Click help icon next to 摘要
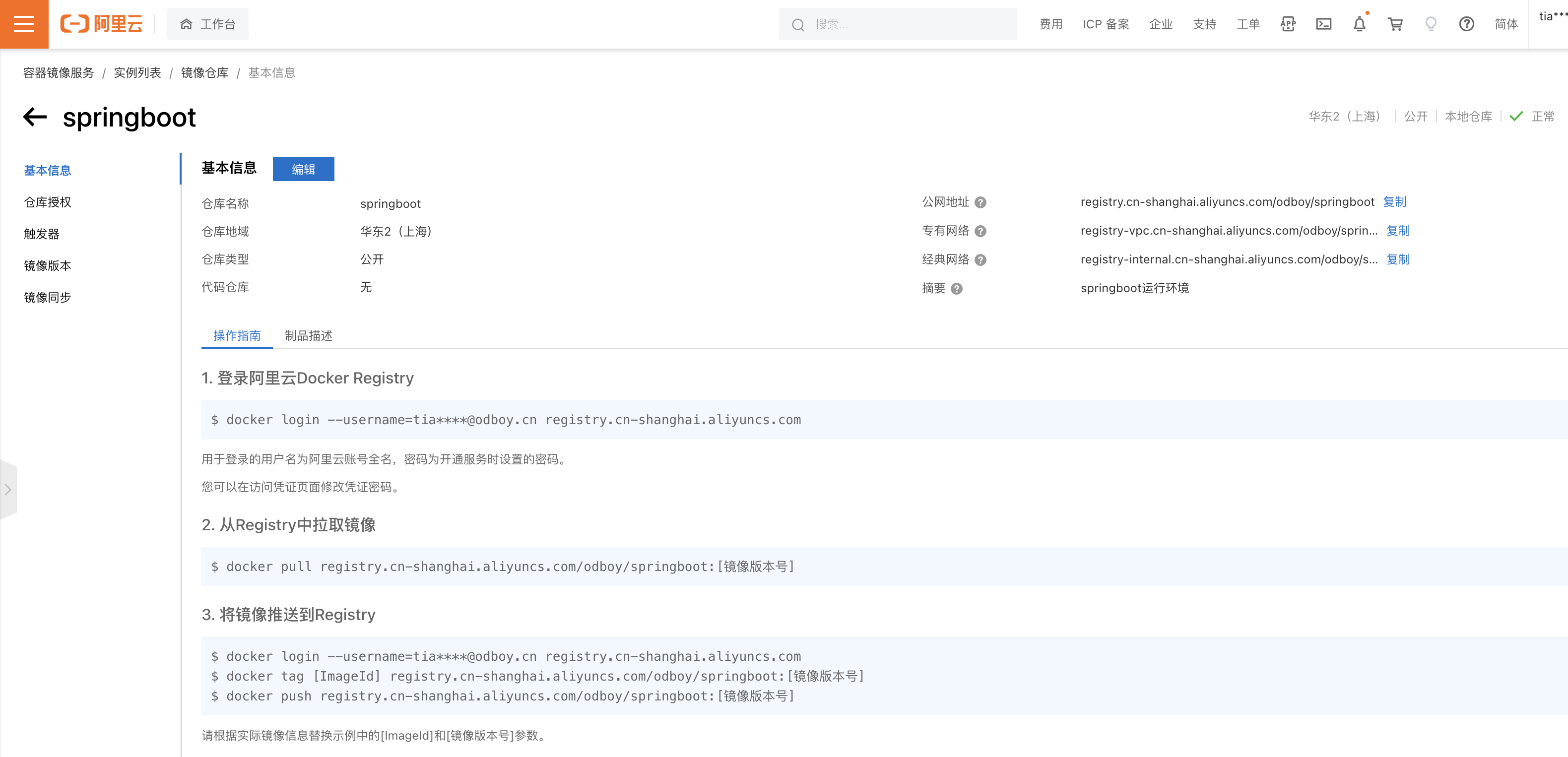 956,289
